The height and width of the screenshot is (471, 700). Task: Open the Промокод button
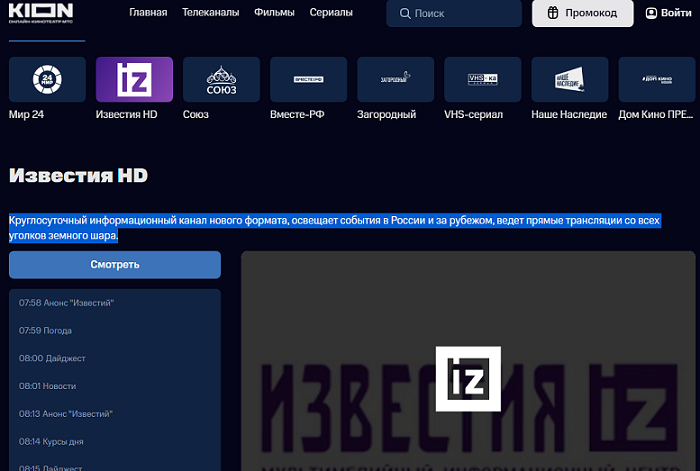pos(583,13)
